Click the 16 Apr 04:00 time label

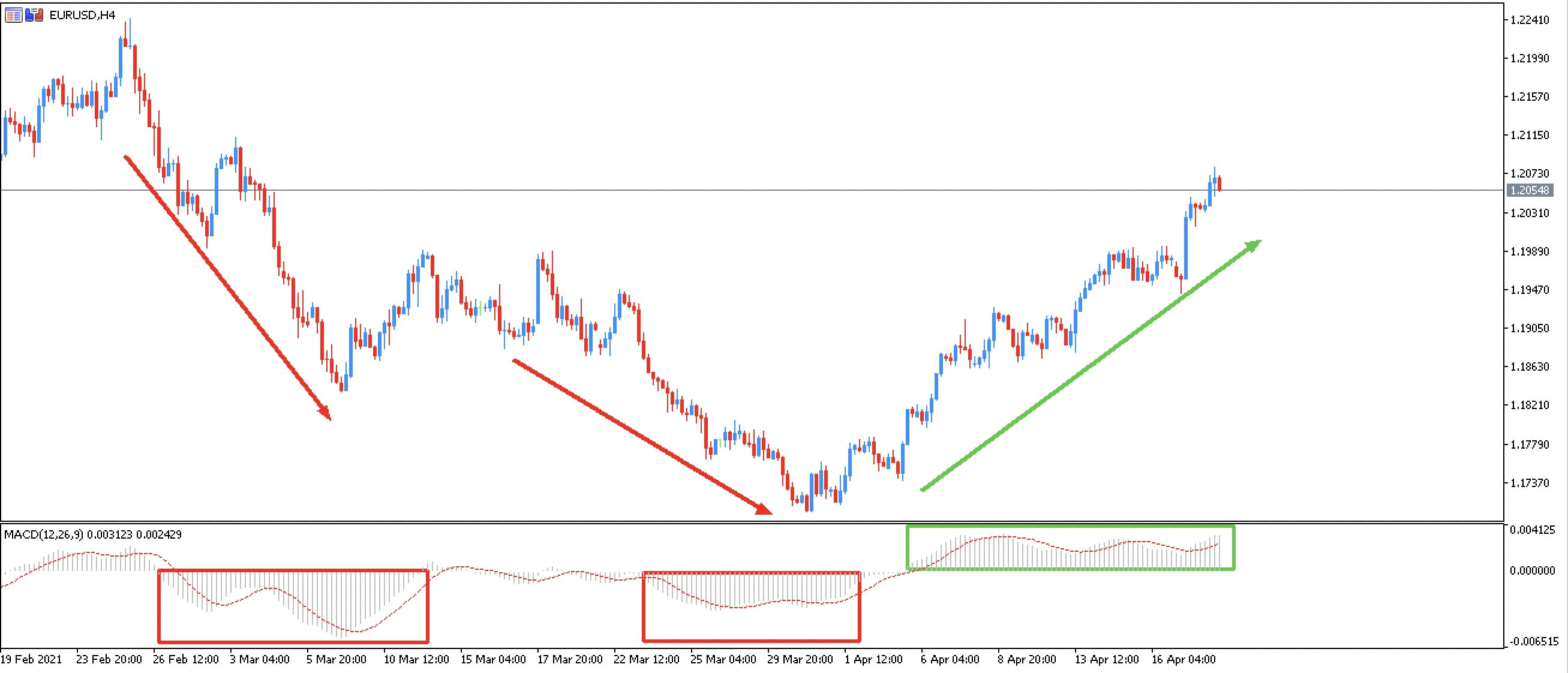pos(1183,660)
